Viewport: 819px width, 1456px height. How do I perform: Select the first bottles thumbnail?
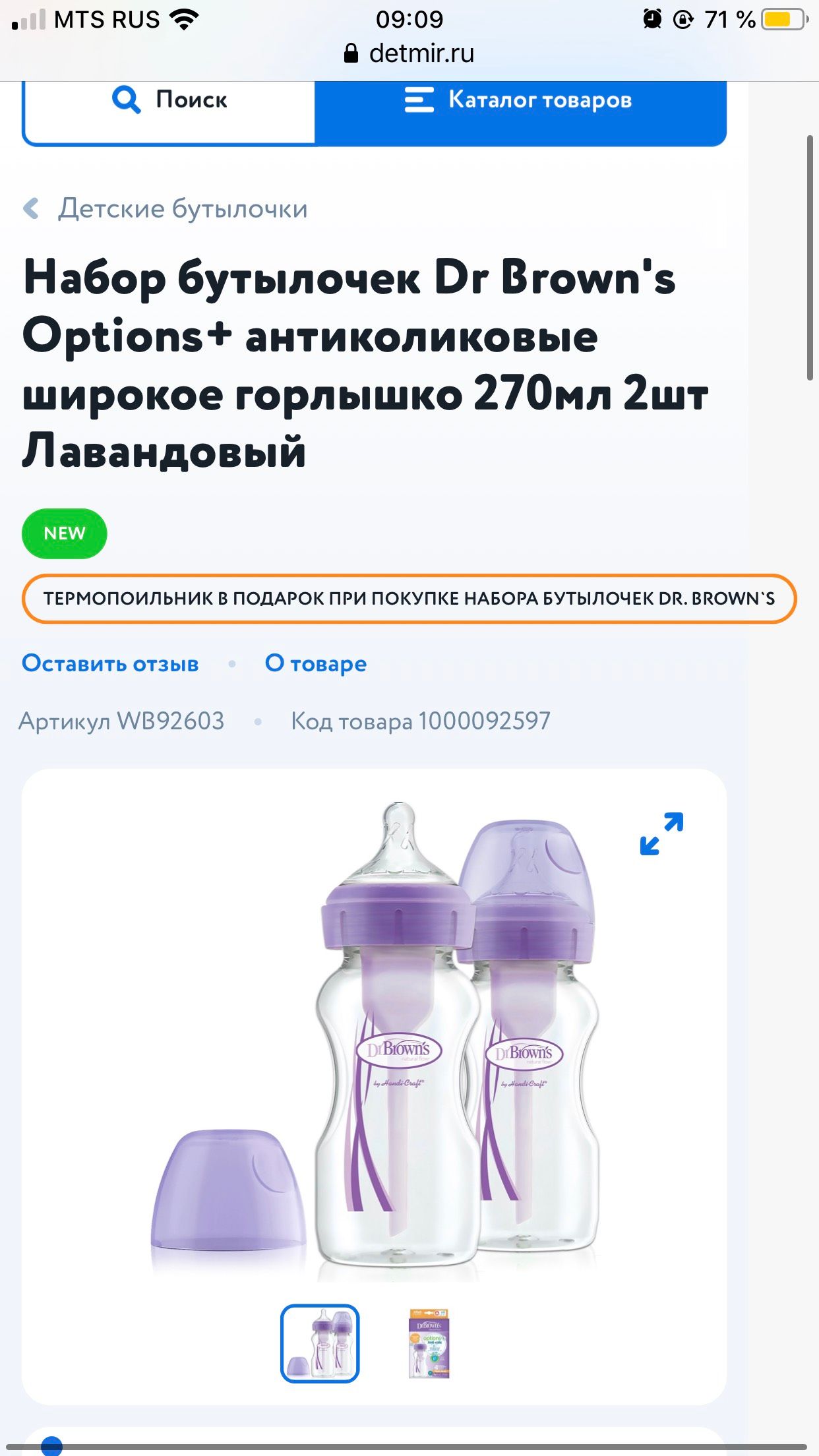320,1343
